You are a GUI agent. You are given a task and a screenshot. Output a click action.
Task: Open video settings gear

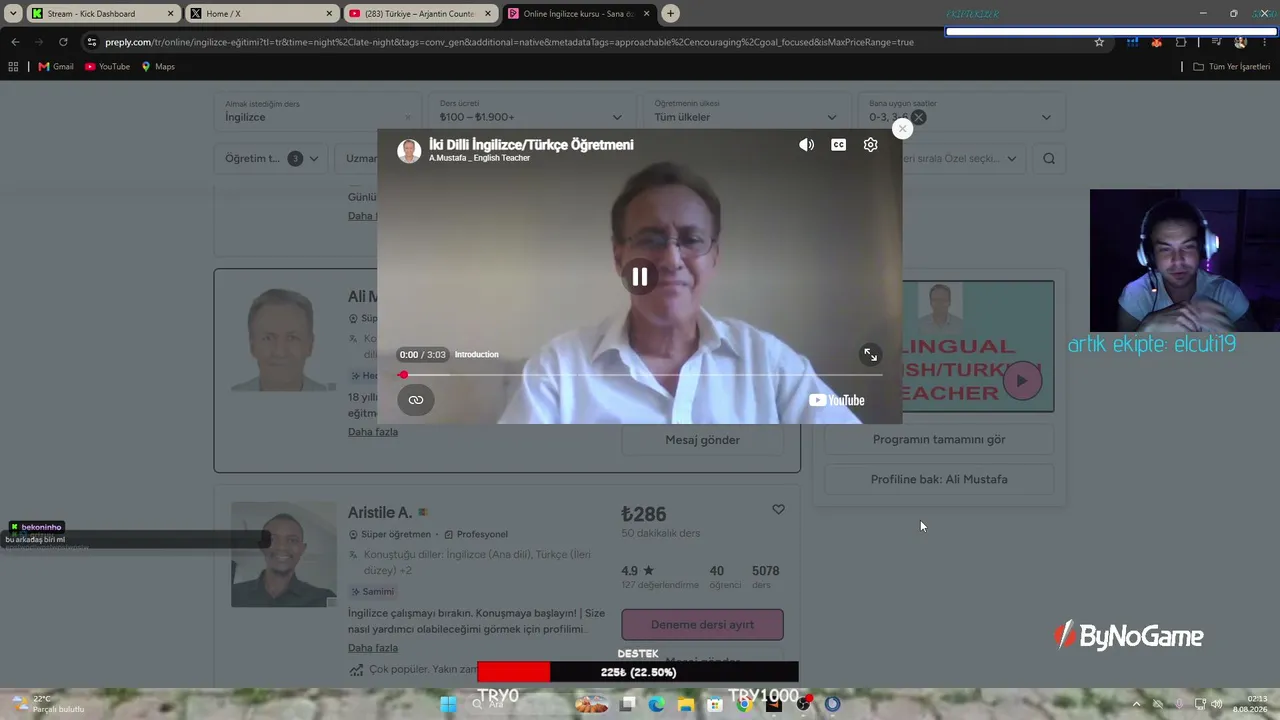click(870, 145)
